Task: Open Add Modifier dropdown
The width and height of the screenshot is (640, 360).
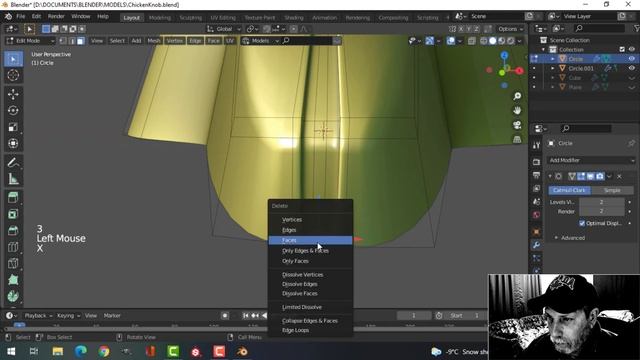Action: pyautogui.click(x=591, y=160)
